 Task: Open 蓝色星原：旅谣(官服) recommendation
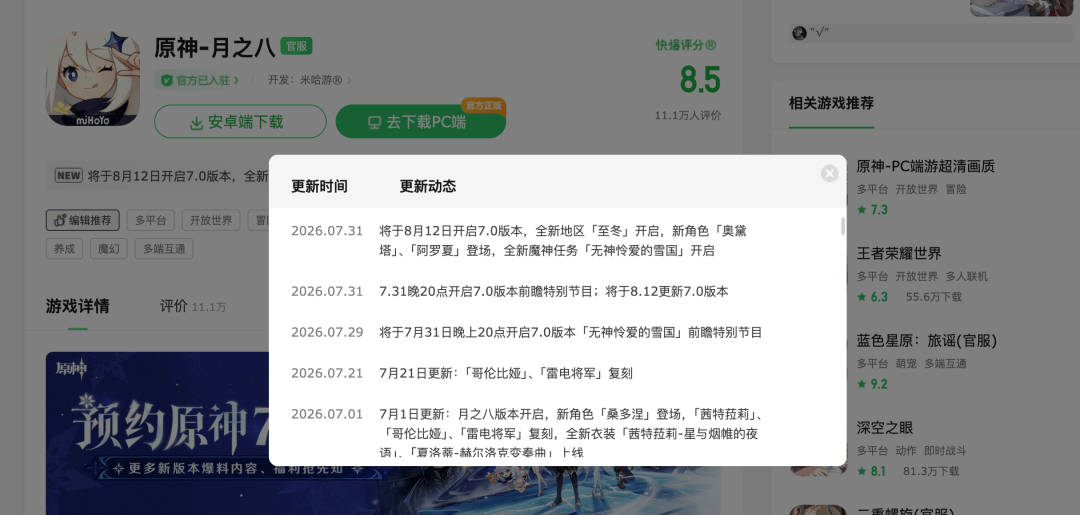(926, 341)
